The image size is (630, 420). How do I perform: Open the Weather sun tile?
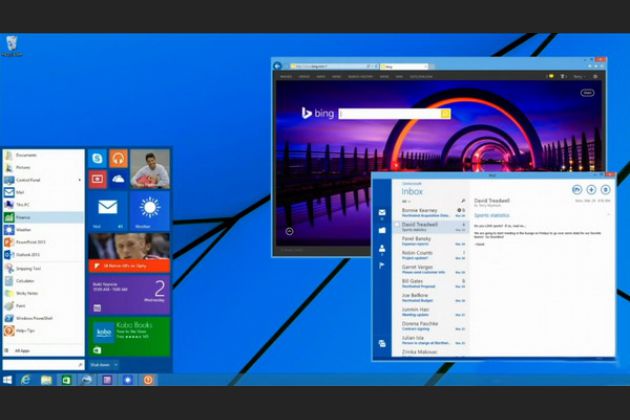coord(149,211)
